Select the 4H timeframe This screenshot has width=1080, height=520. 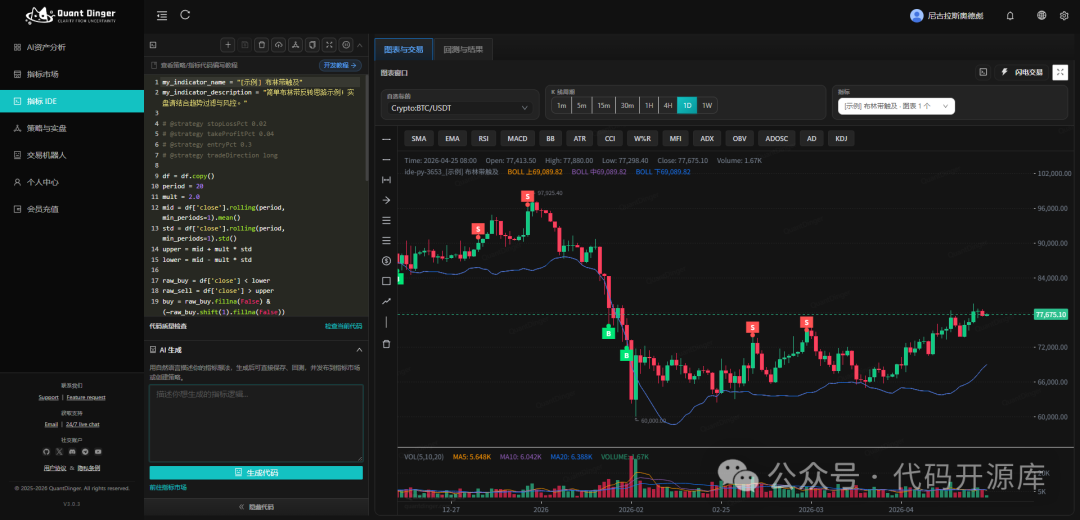667,105
